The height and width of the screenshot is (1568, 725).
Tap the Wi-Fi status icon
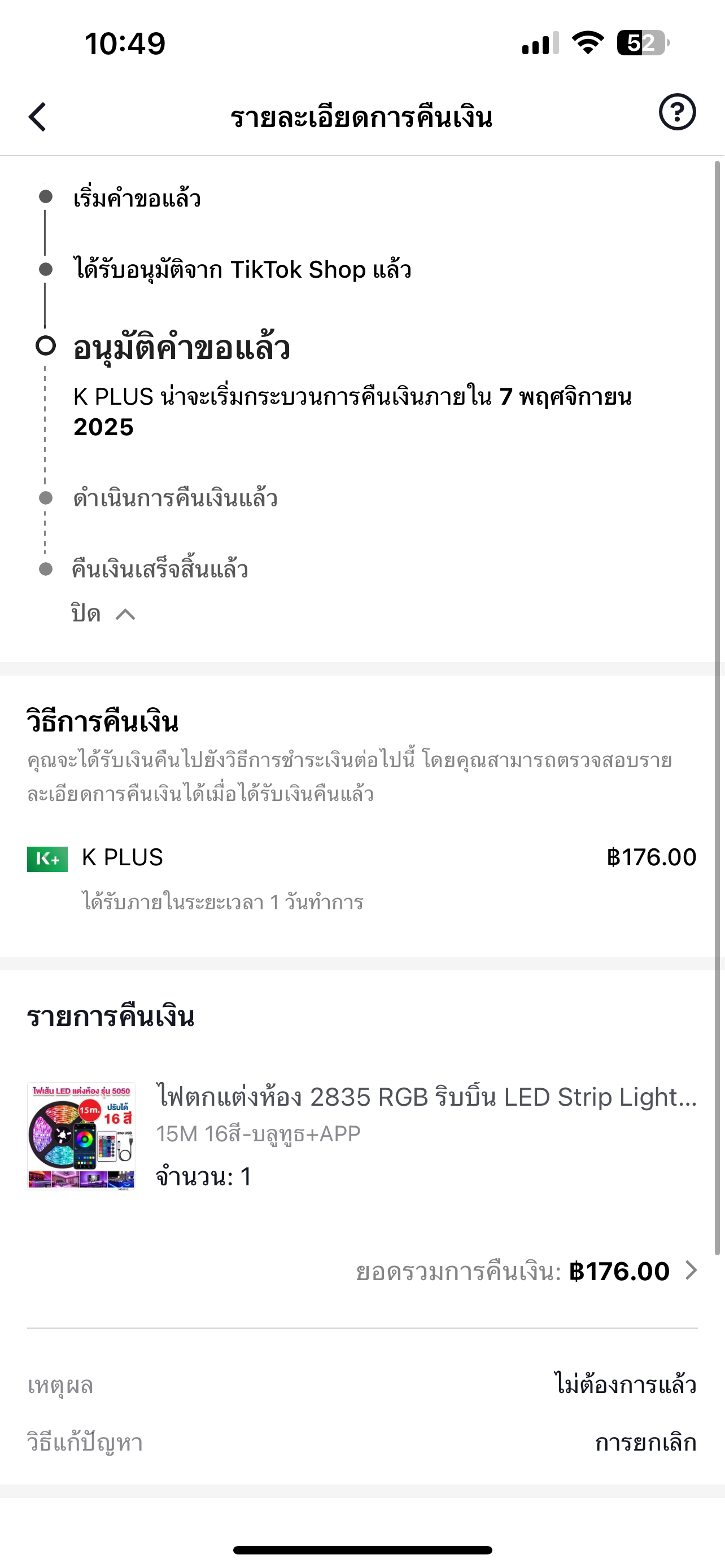click(x=587, y=43)
